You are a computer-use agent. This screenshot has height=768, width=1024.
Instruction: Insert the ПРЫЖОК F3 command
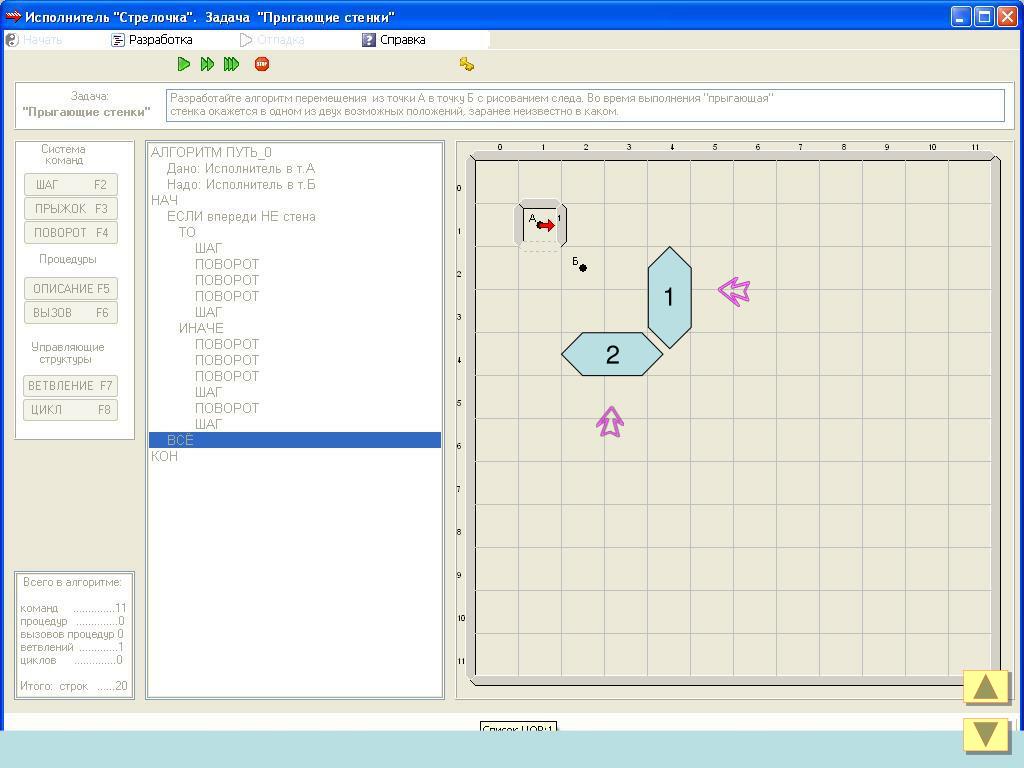[x=71, y=209]
